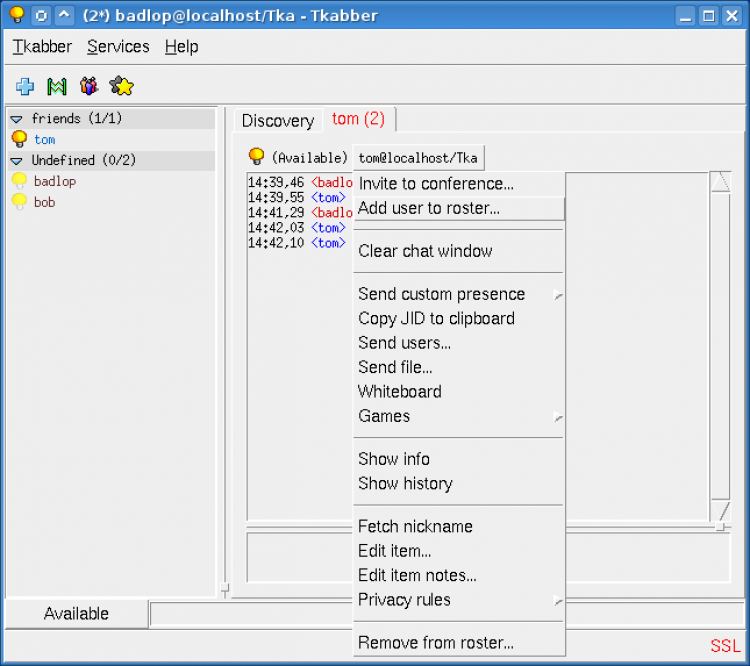Open the Send custom presence submenu arrow
Image resolution: width=750 pixels, height=666 pixels.
point(558,295)
